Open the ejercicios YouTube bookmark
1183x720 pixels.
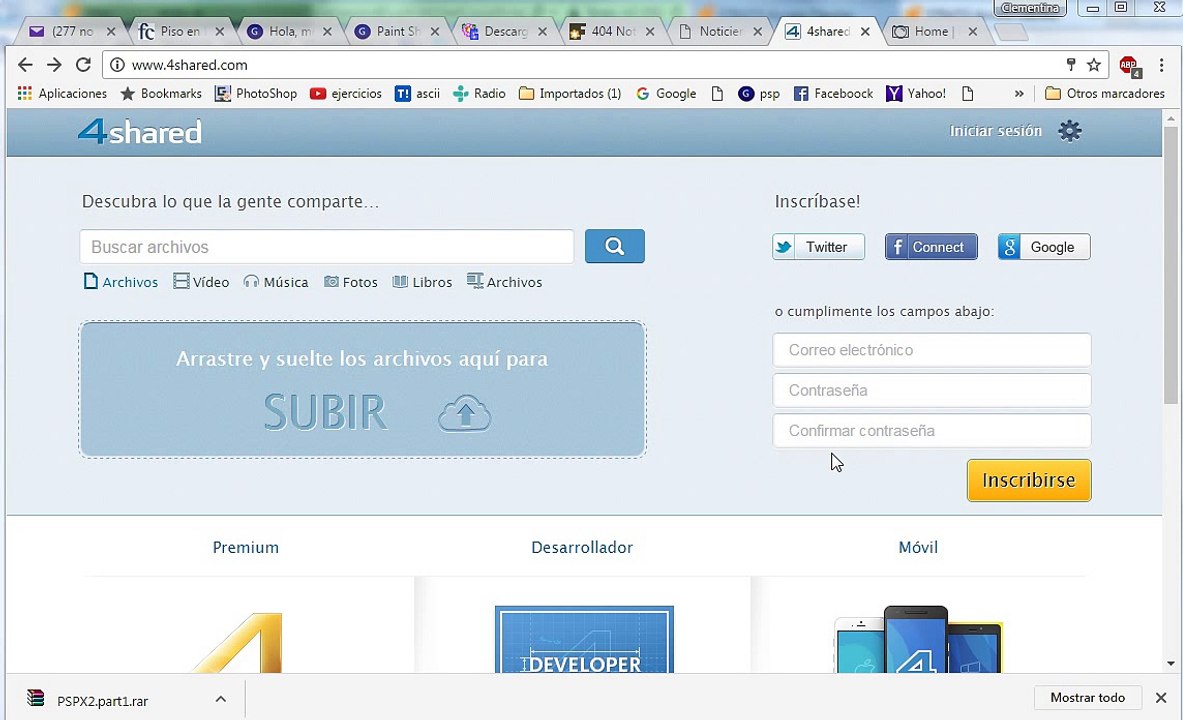(x=346, y=94)
